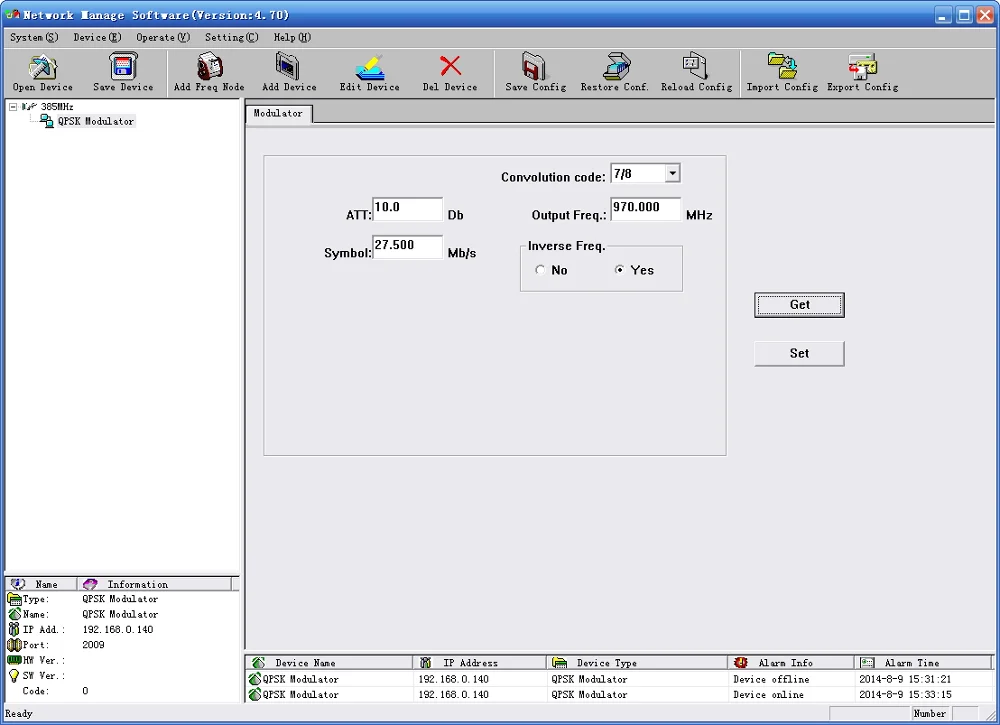
Task: Collapse the 385MHz tree node
Action: pyautogui.click(x=13, y=107)
